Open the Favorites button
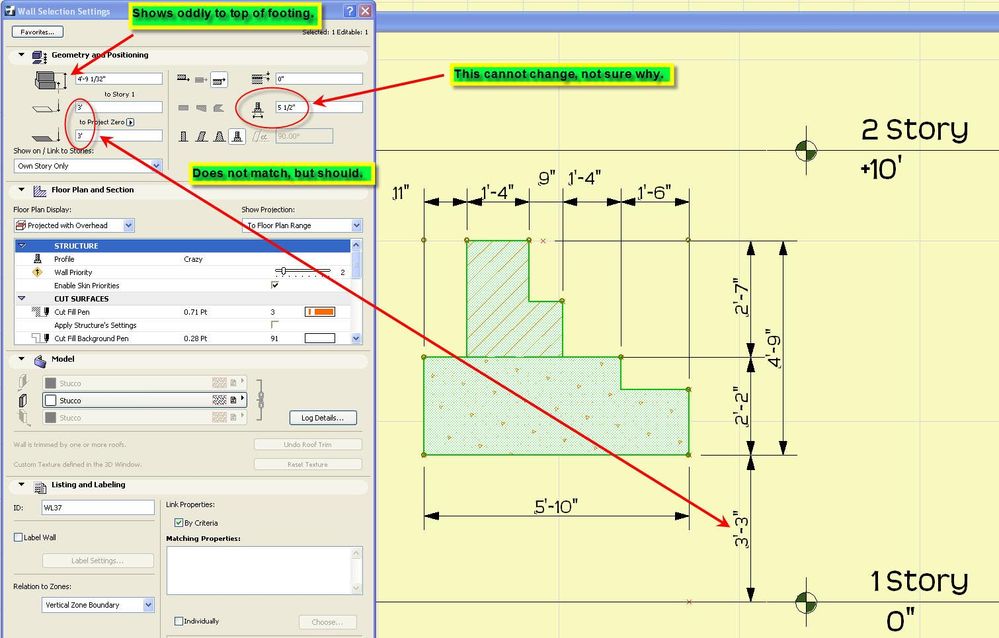Screen dimensions: 999x638 pos(37,32)
